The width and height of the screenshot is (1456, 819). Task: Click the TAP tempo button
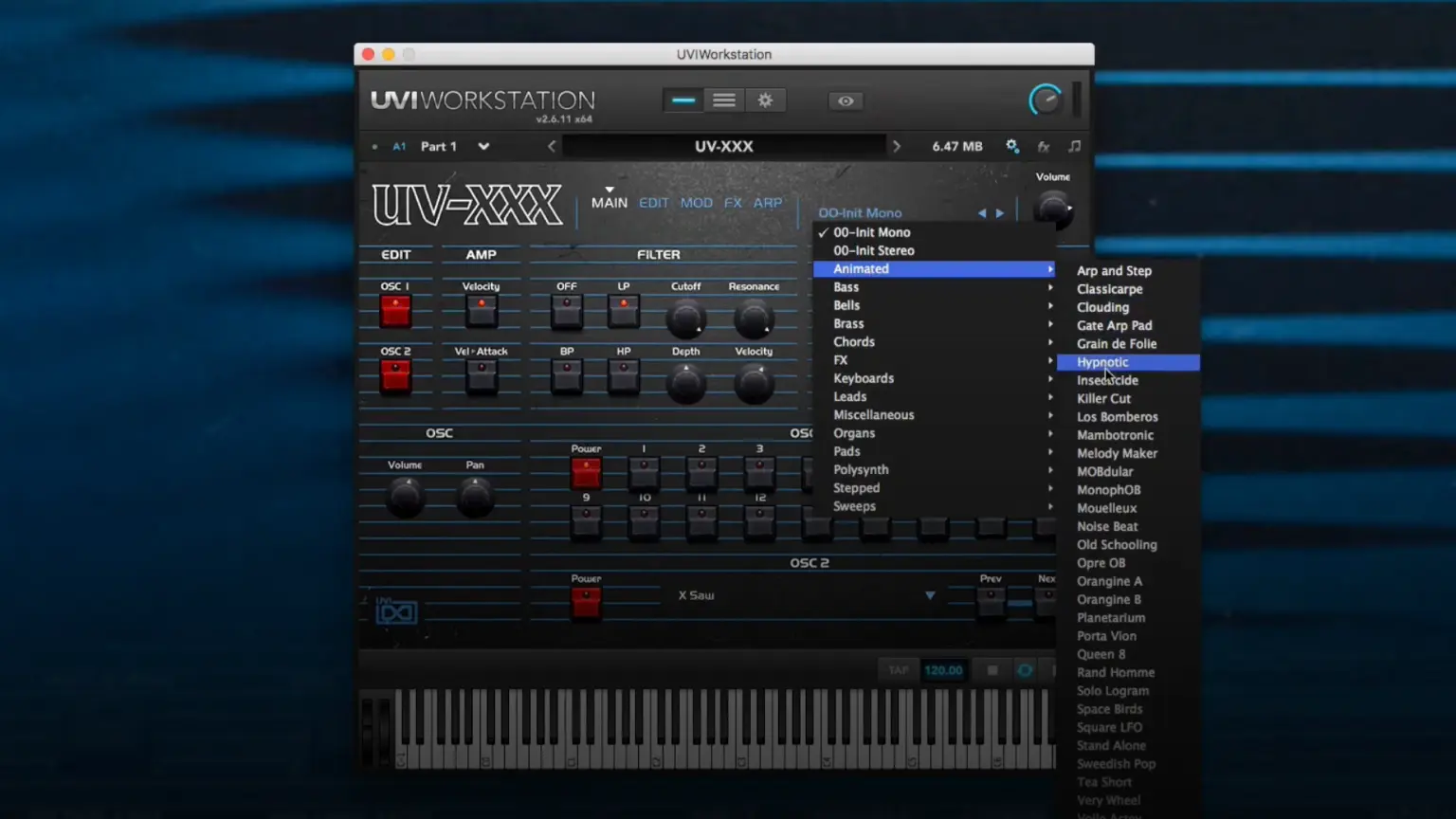[899, 670]
